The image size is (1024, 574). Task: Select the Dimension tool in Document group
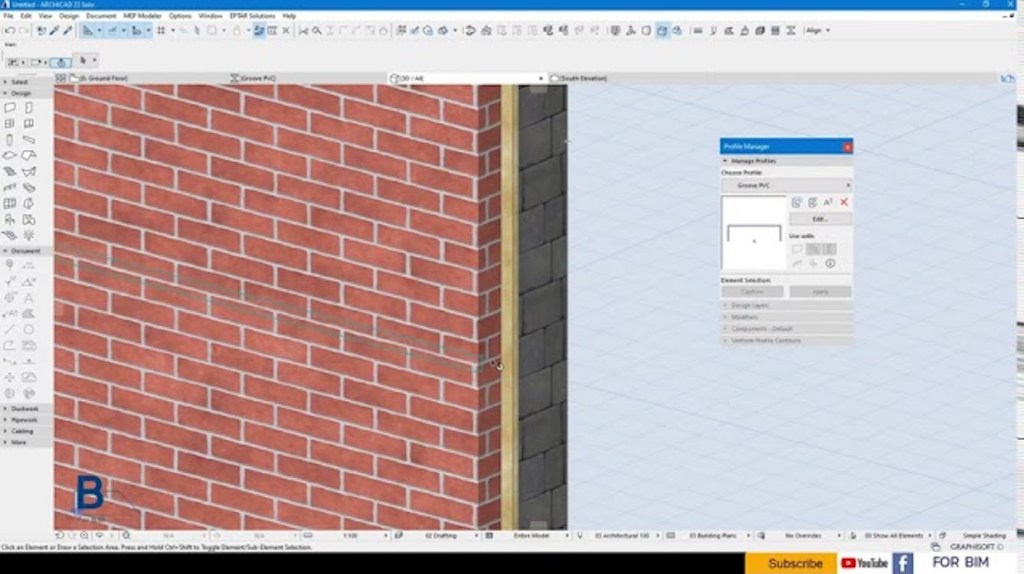[x=10, y=282]
